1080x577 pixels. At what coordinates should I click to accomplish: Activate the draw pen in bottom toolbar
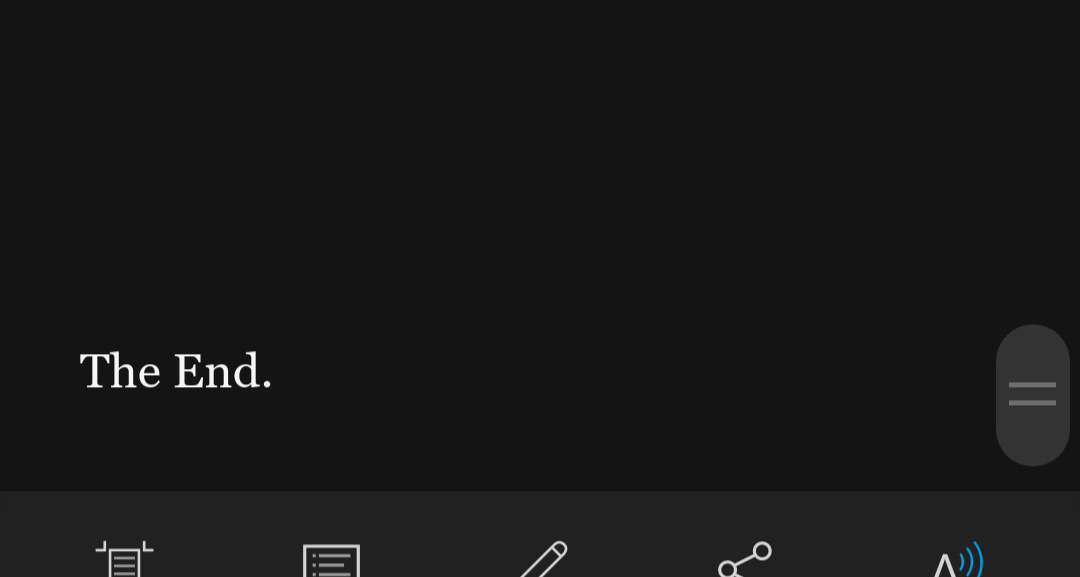[x=543, y=559]
